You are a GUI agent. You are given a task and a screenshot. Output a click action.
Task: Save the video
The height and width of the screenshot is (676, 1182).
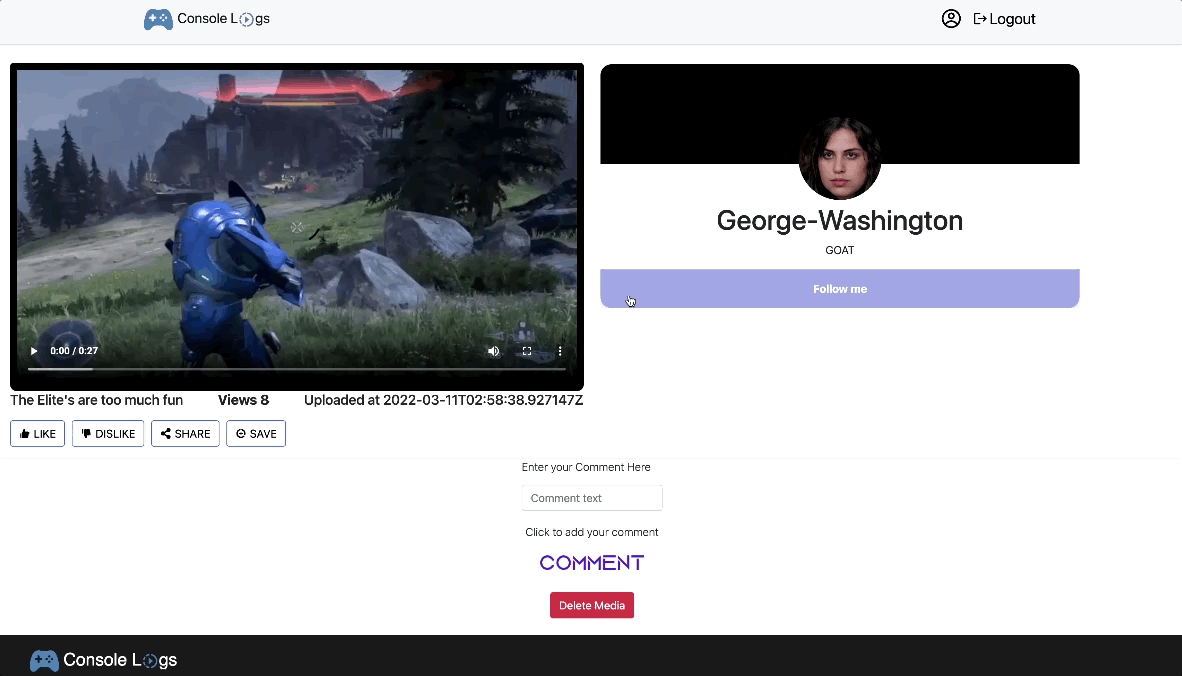click(256, 433)
